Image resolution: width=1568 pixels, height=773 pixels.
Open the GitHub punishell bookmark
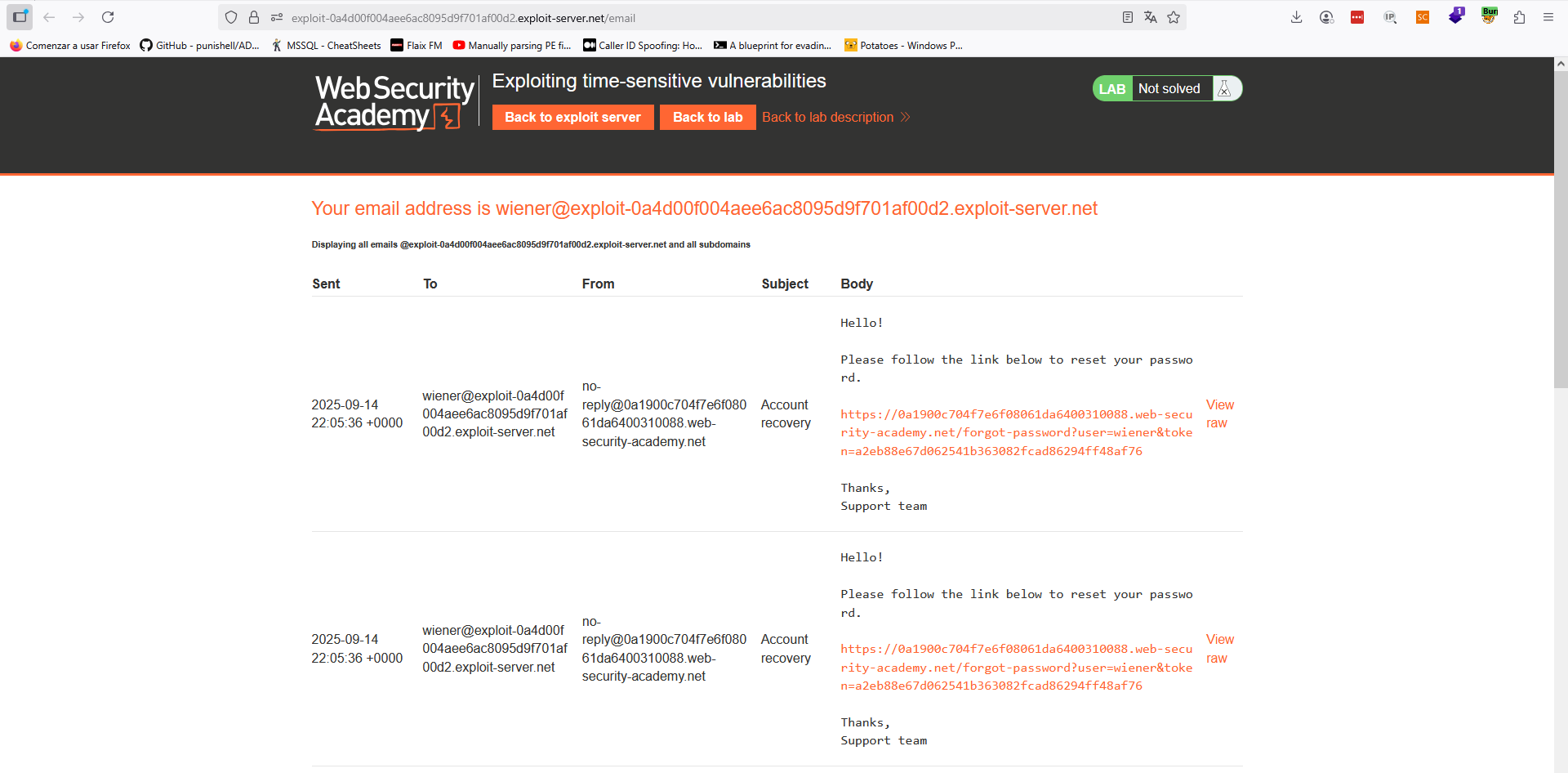click(x=200, y=46)
